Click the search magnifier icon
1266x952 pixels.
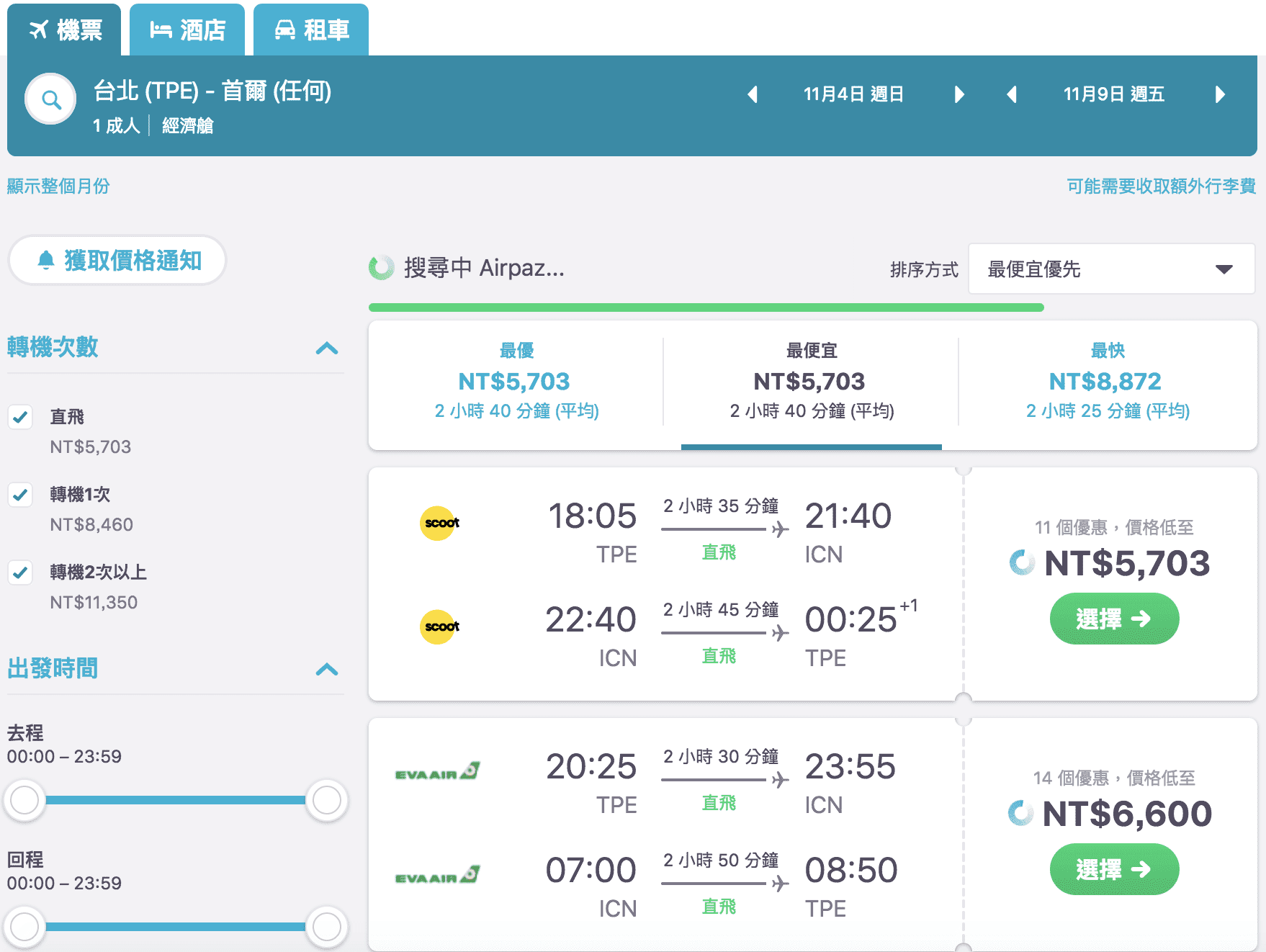(49, 99)
